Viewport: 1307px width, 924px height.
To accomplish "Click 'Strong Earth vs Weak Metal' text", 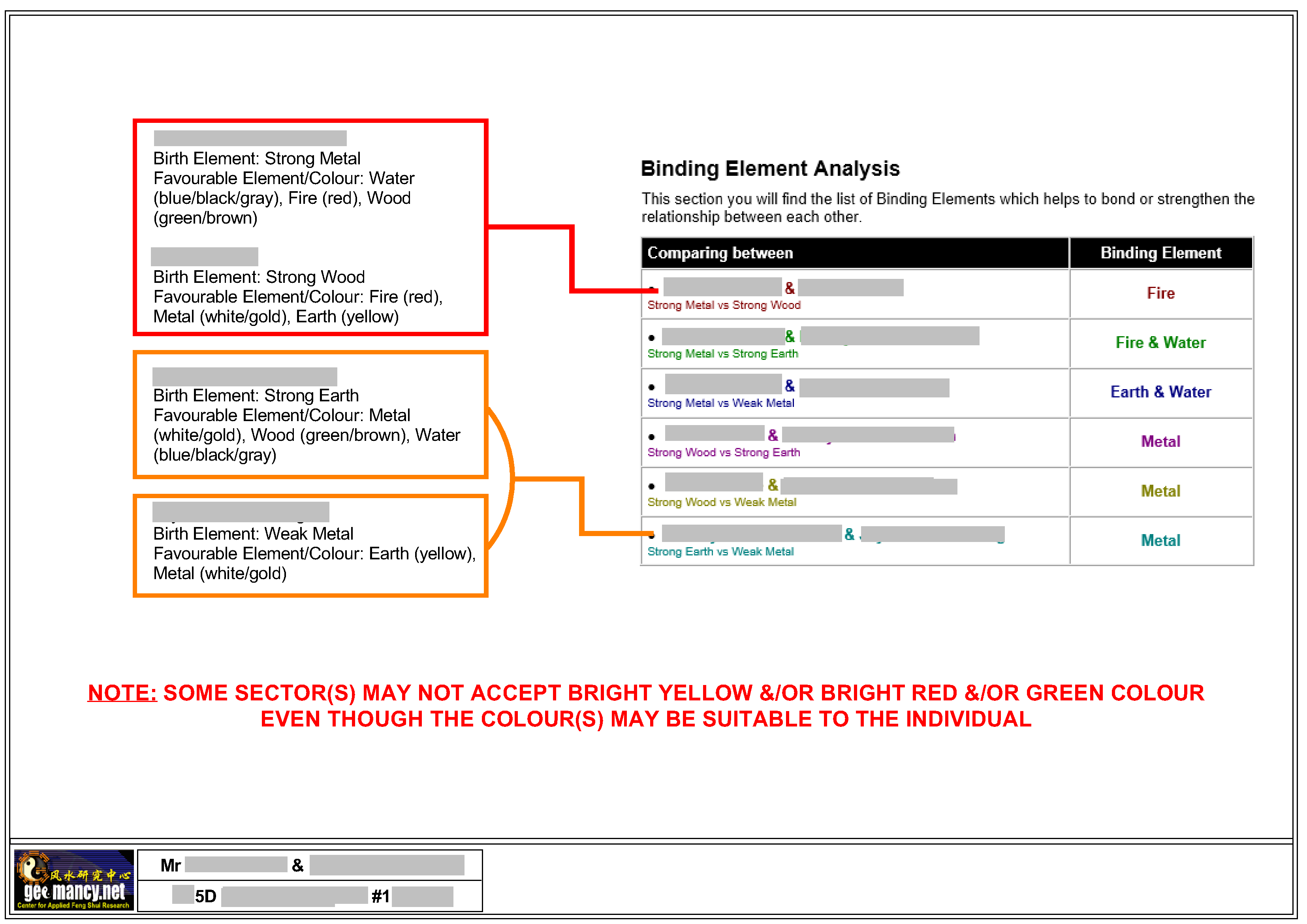I will pos(721,552).
